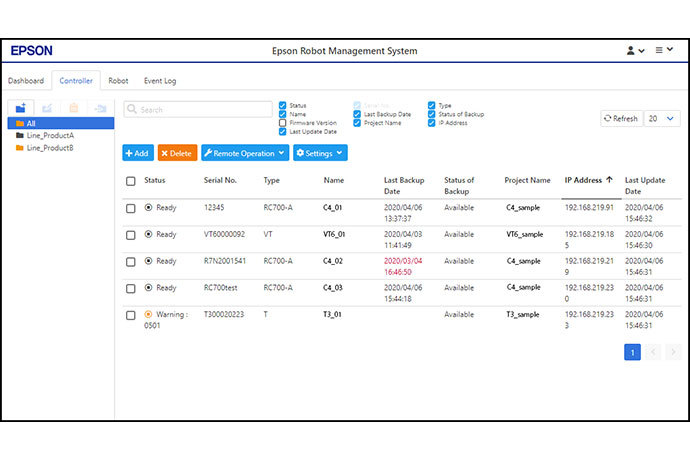The width and height of the screenshot is (690, 460).
Task: Open the hamburger menu icon
Action: click(x=664, y=50)
